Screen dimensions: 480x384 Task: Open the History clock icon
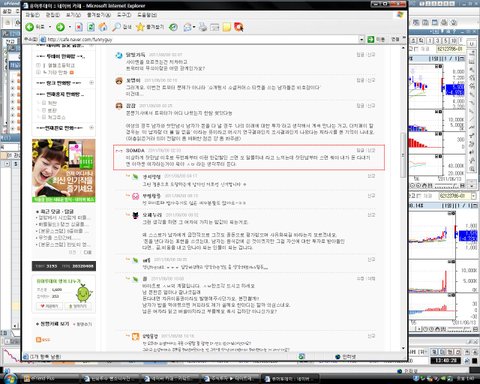[173, 27]
